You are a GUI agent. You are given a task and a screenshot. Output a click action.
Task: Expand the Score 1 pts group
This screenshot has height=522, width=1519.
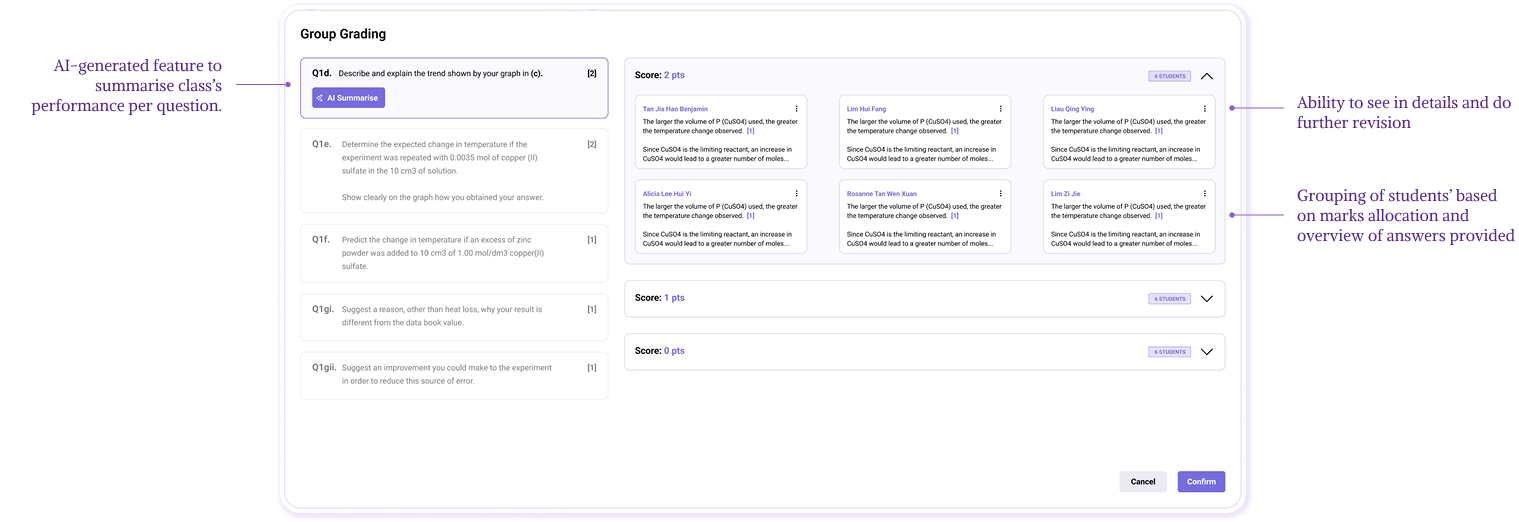1206,298
